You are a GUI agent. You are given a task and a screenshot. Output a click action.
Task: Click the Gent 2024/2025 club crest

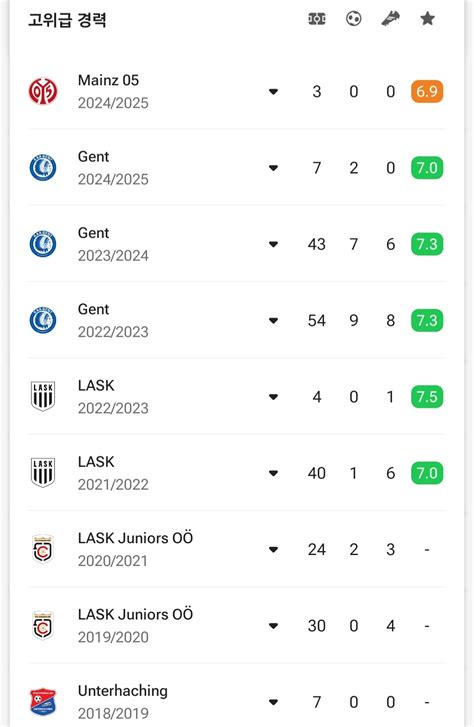pyautogui.click(x=43, y=167)
